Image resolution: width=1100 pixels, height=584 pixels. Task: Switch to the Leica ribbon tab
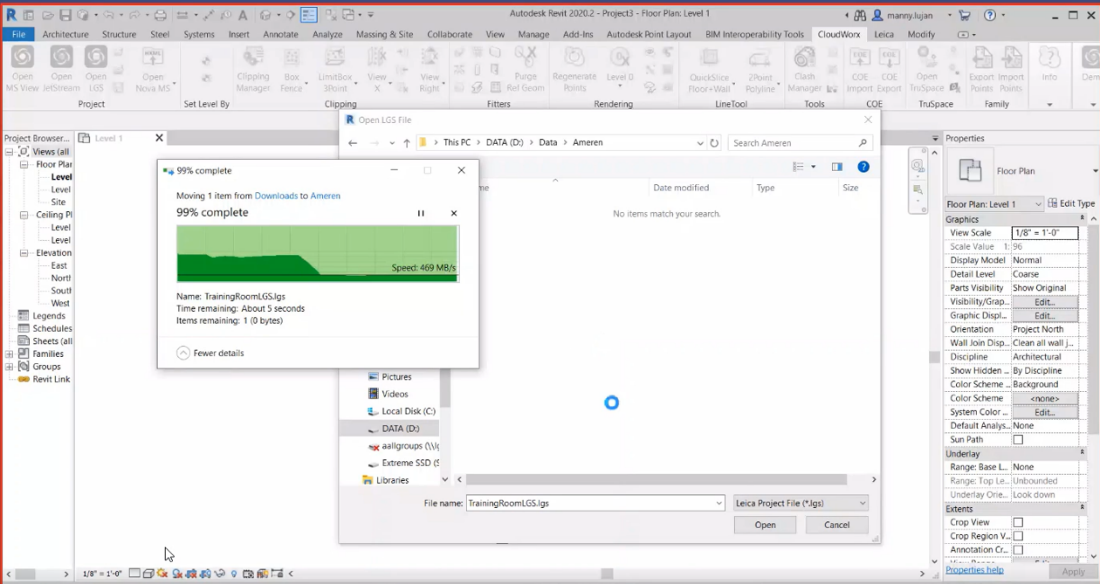point(884,34)
